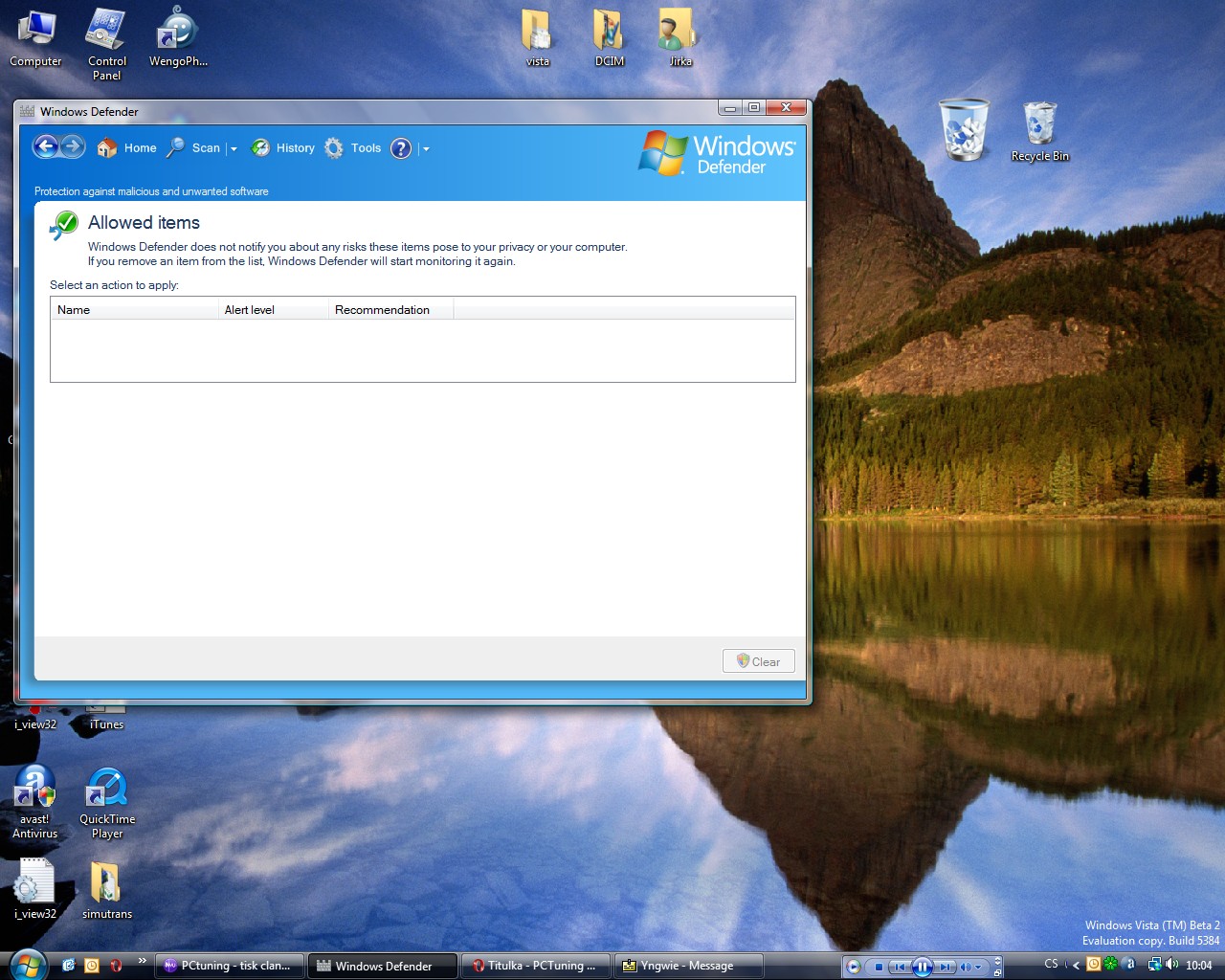Select the Windows Defender taskbar button
This screenshot has height=980, width=1225.
(383, 966)
